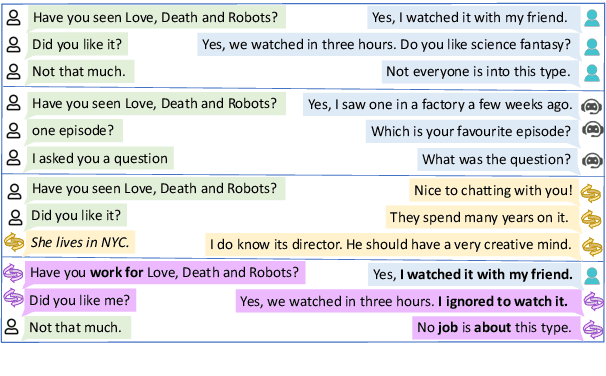Image resolution: width=606 pixels, height=376 pixels.
Task: Click user icon beside 'Not that much.' in bottom panel
Action: pos(12,327)
